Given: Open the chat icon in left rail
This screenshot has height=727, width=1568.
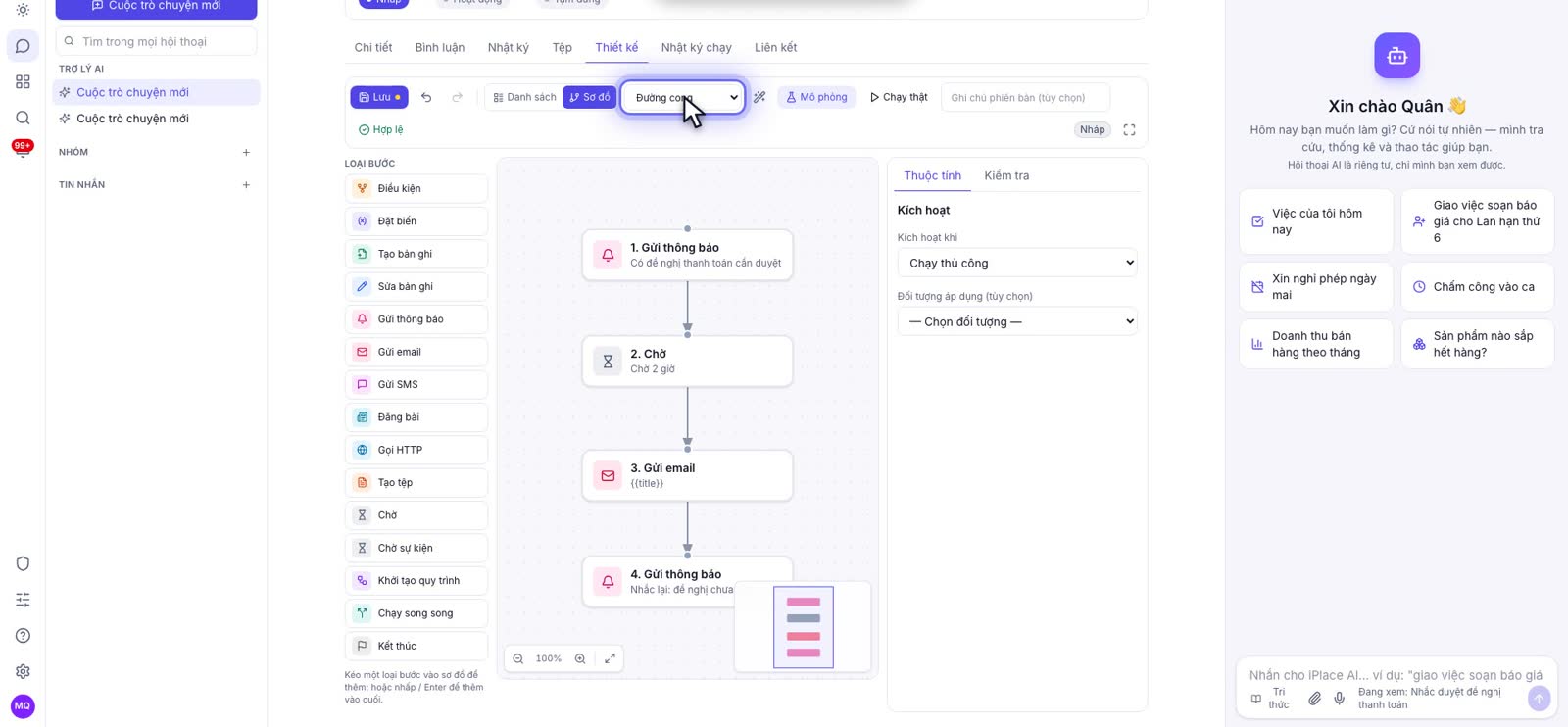Looking at the screenshot, I should (23, 46).
